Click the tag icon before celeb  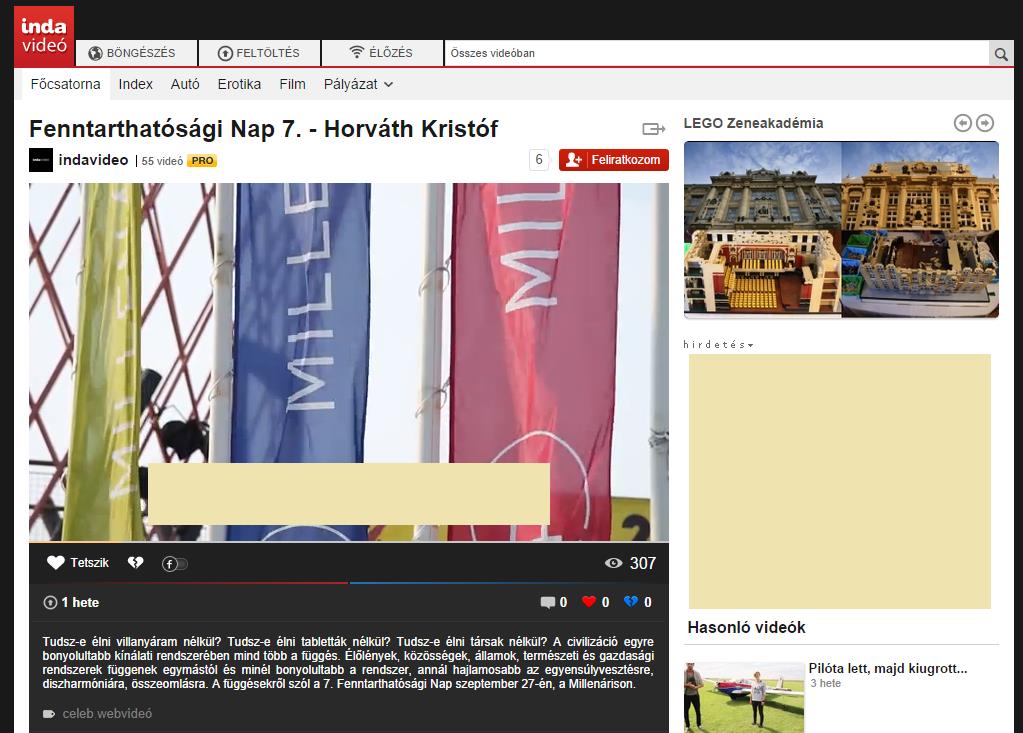pos(49,714)
